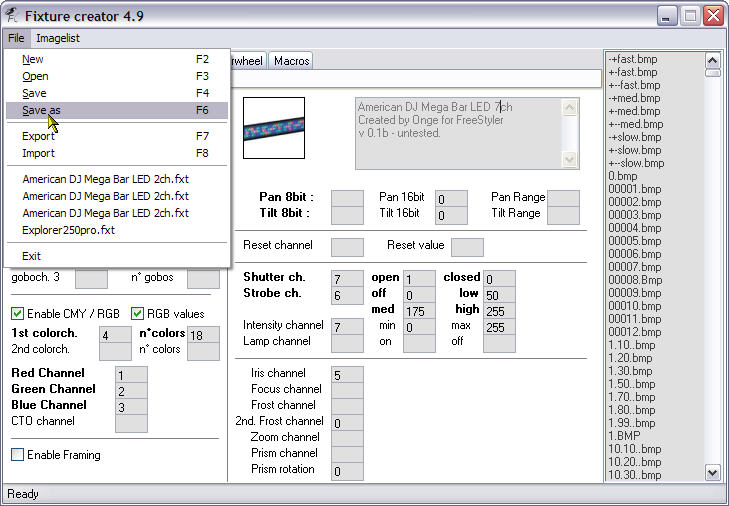Switch to the Macros tab
Screen dimensions: 729x506
click(292, 61)
